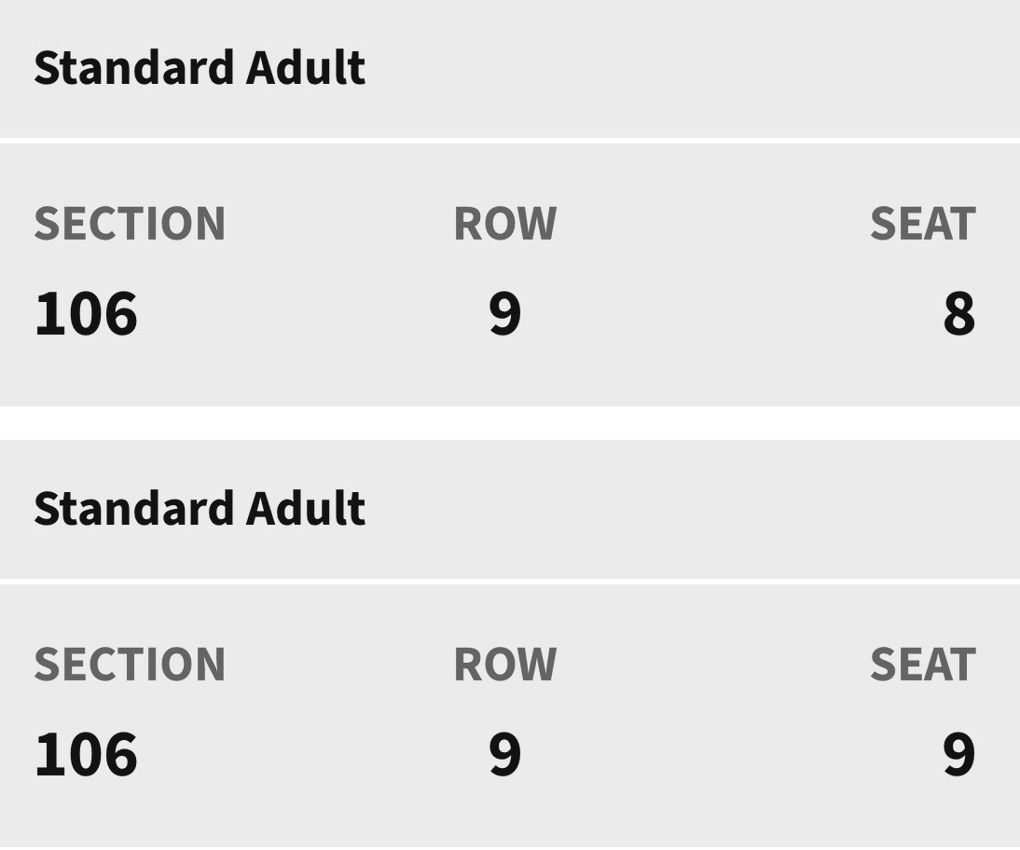
Task: Tap empty header space beside the second Standard Adult
Action: point(690,509)
